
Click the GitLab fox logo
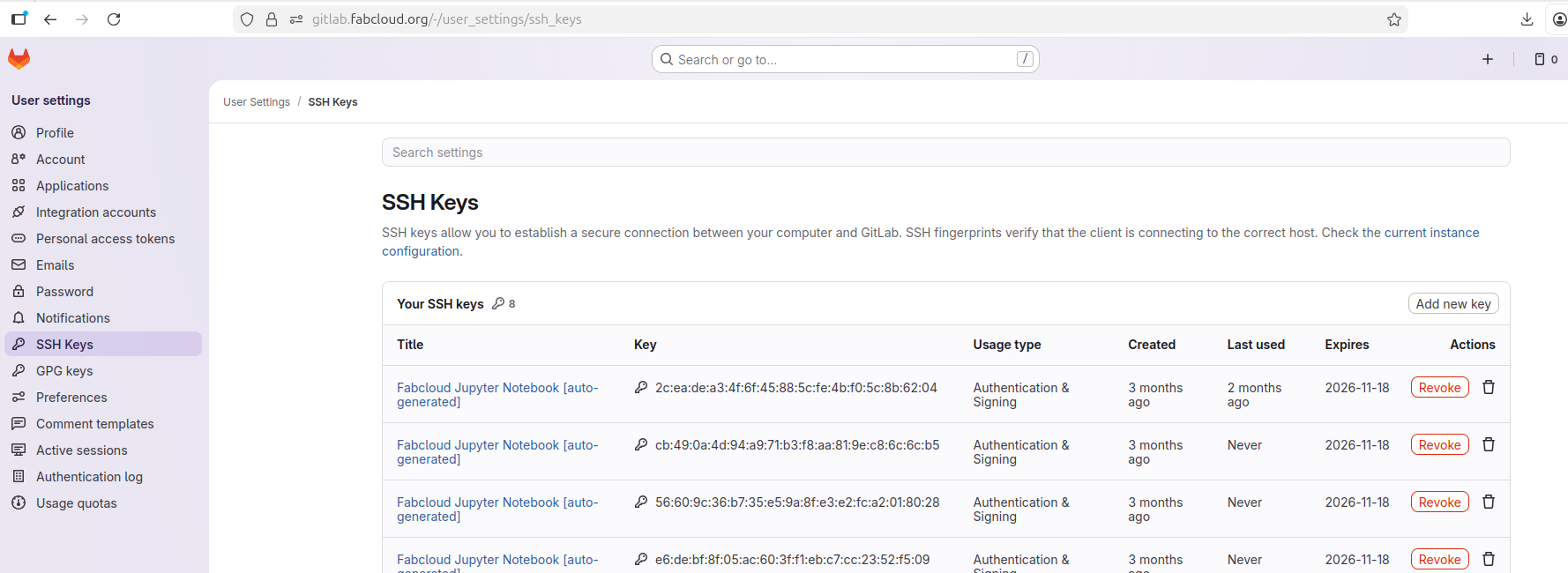coord(19,59)
